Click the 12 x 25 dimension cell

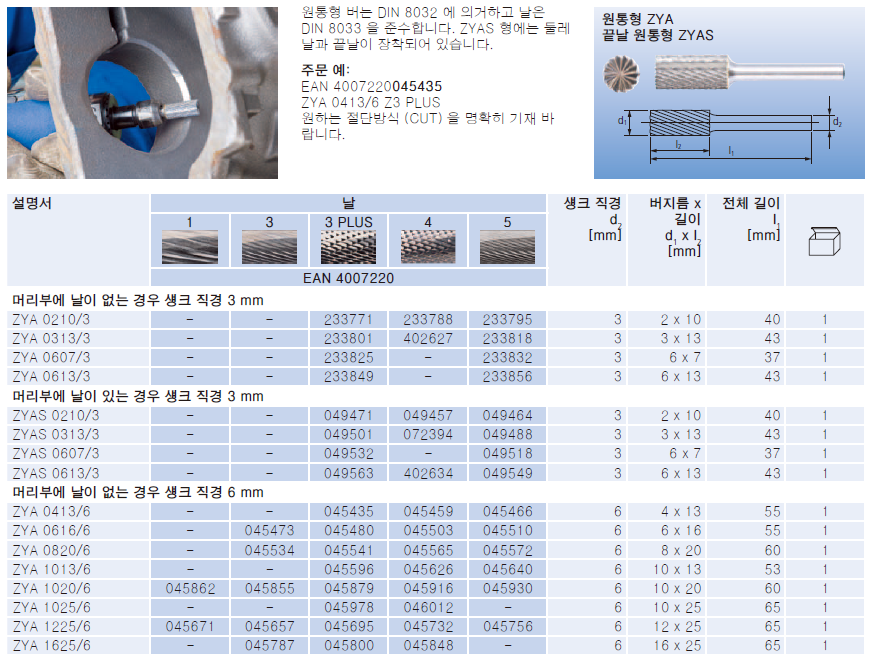click(677, 627)
